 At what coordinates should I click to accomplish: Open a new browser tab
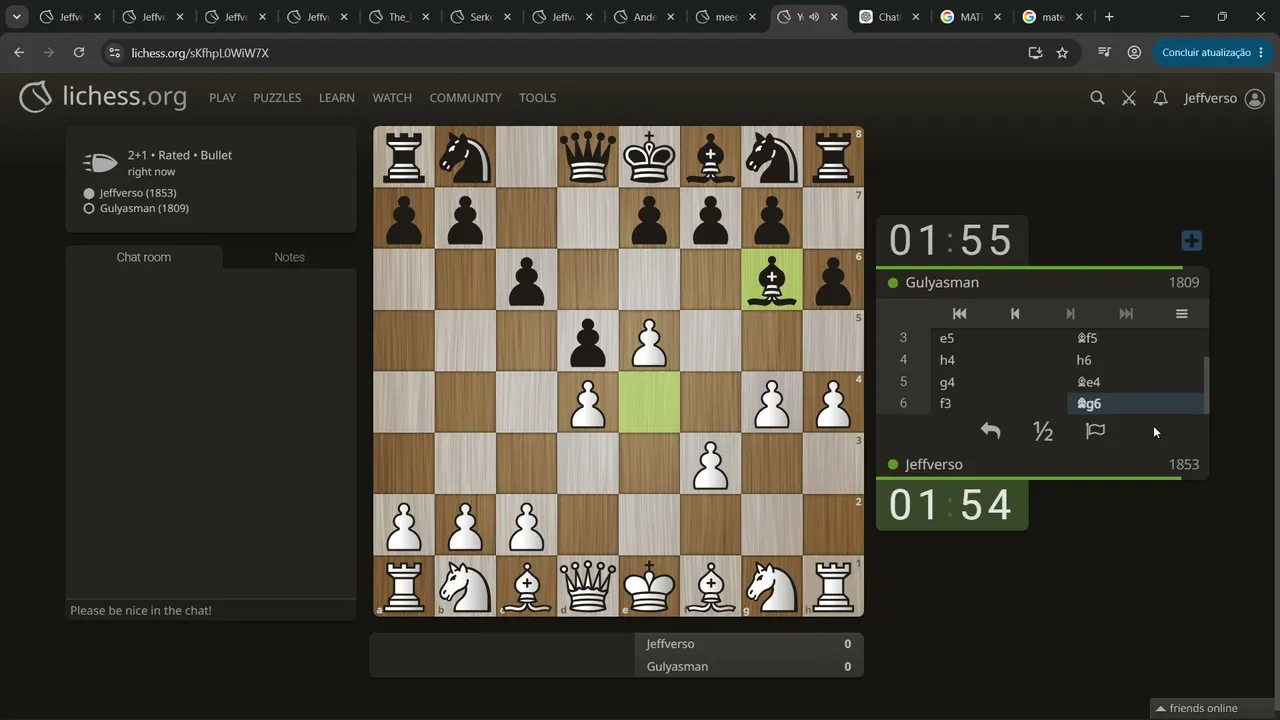[x=1109, y=17]
